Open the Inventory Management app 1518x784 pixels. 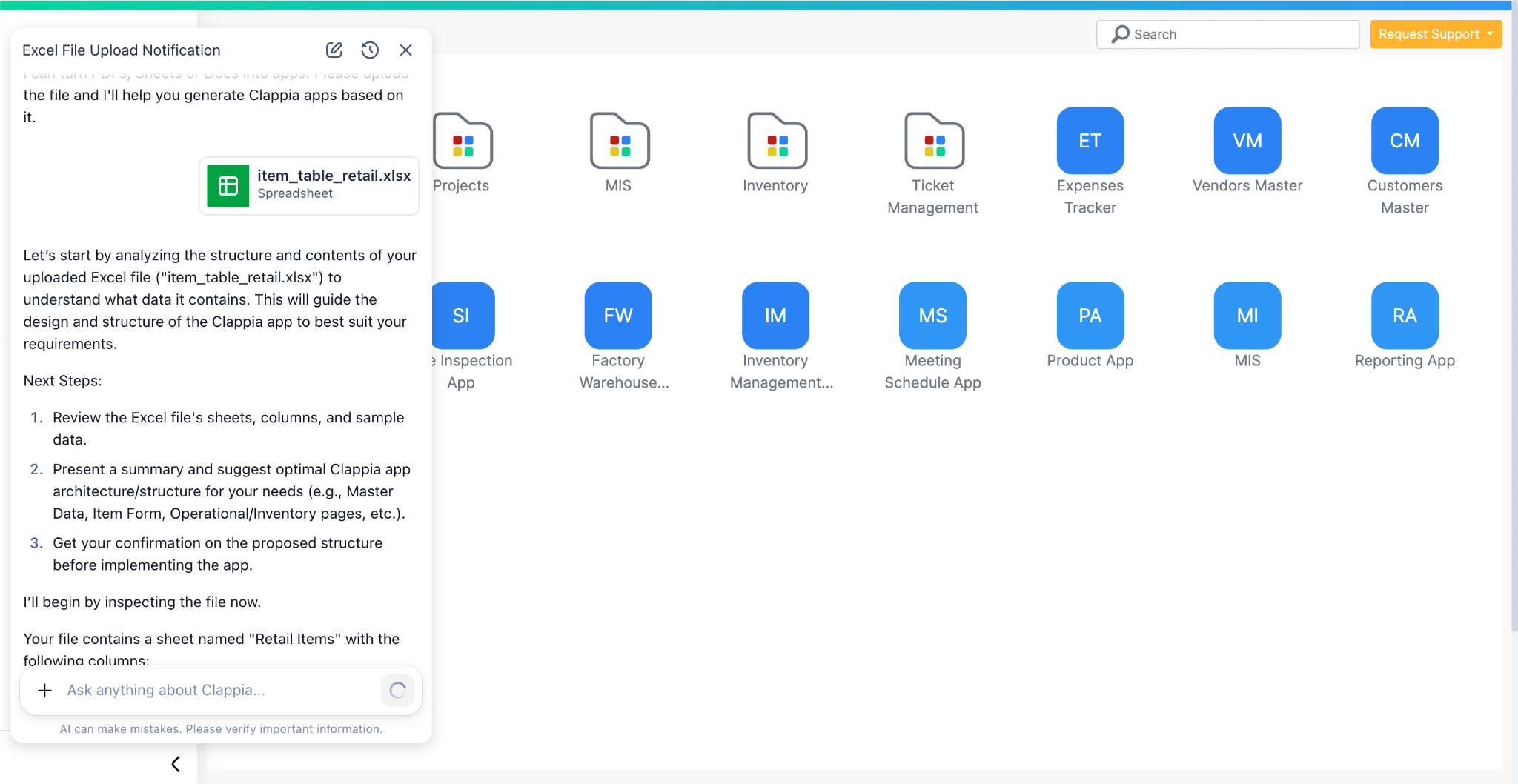click(775, 315)
